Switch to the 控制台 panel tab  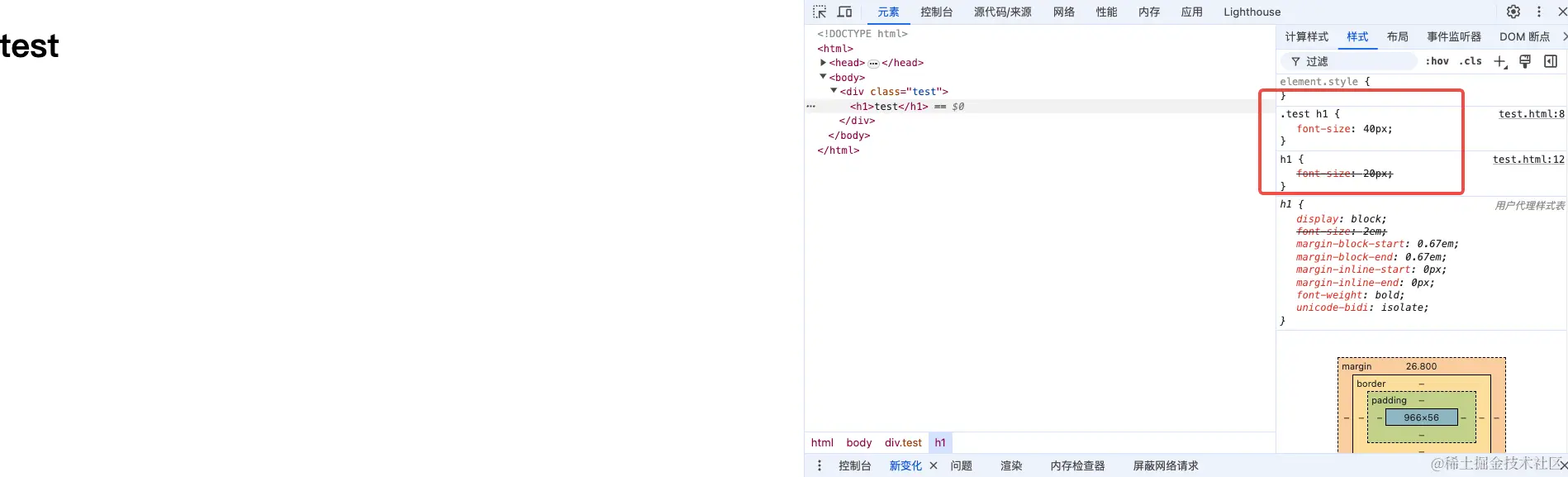pyautogui.click(x=937, y=12)
